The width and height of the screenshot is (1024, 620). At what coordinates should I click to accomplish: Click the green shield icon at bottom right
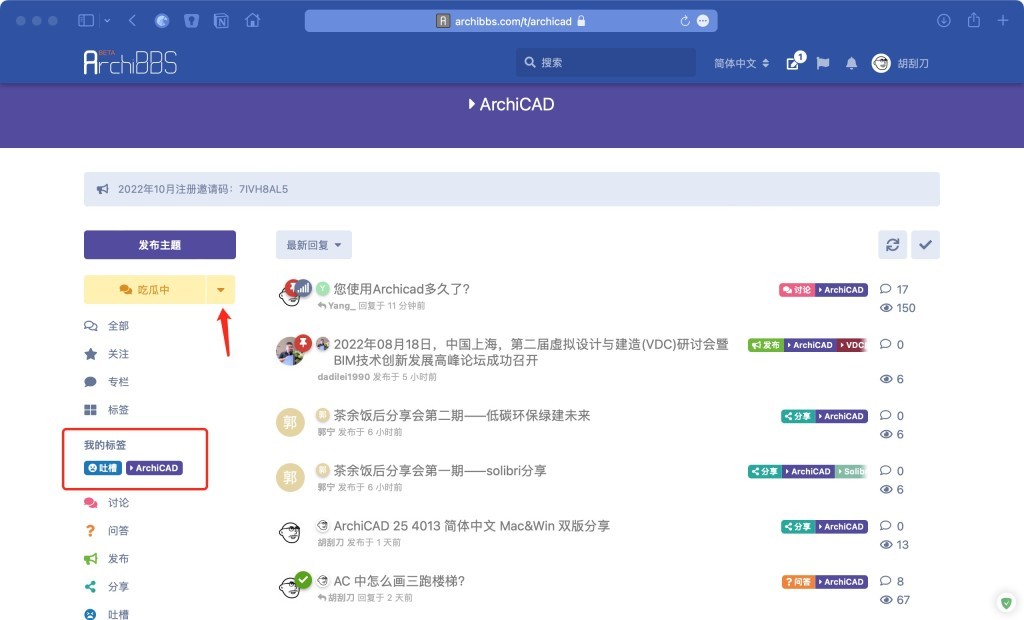[1006, 602]
